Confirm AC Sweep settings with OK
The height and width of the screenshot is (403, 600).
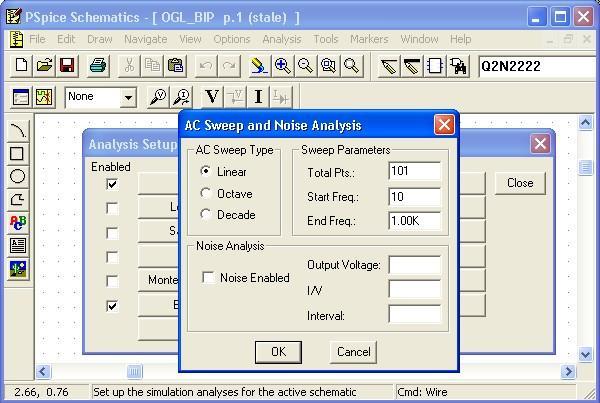278,352
